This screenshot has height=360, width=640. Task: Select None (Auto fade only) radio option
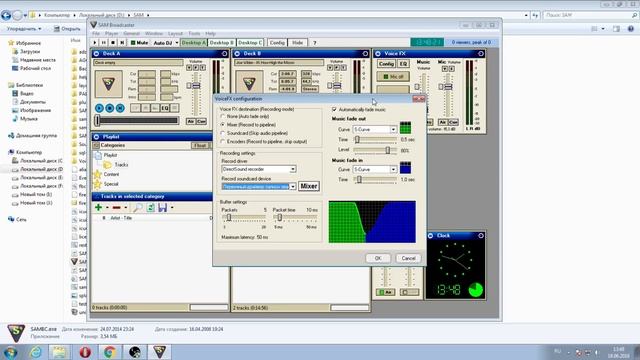223,117
